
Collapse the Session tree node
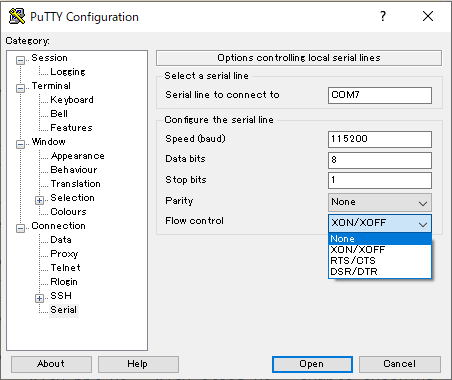20,60
